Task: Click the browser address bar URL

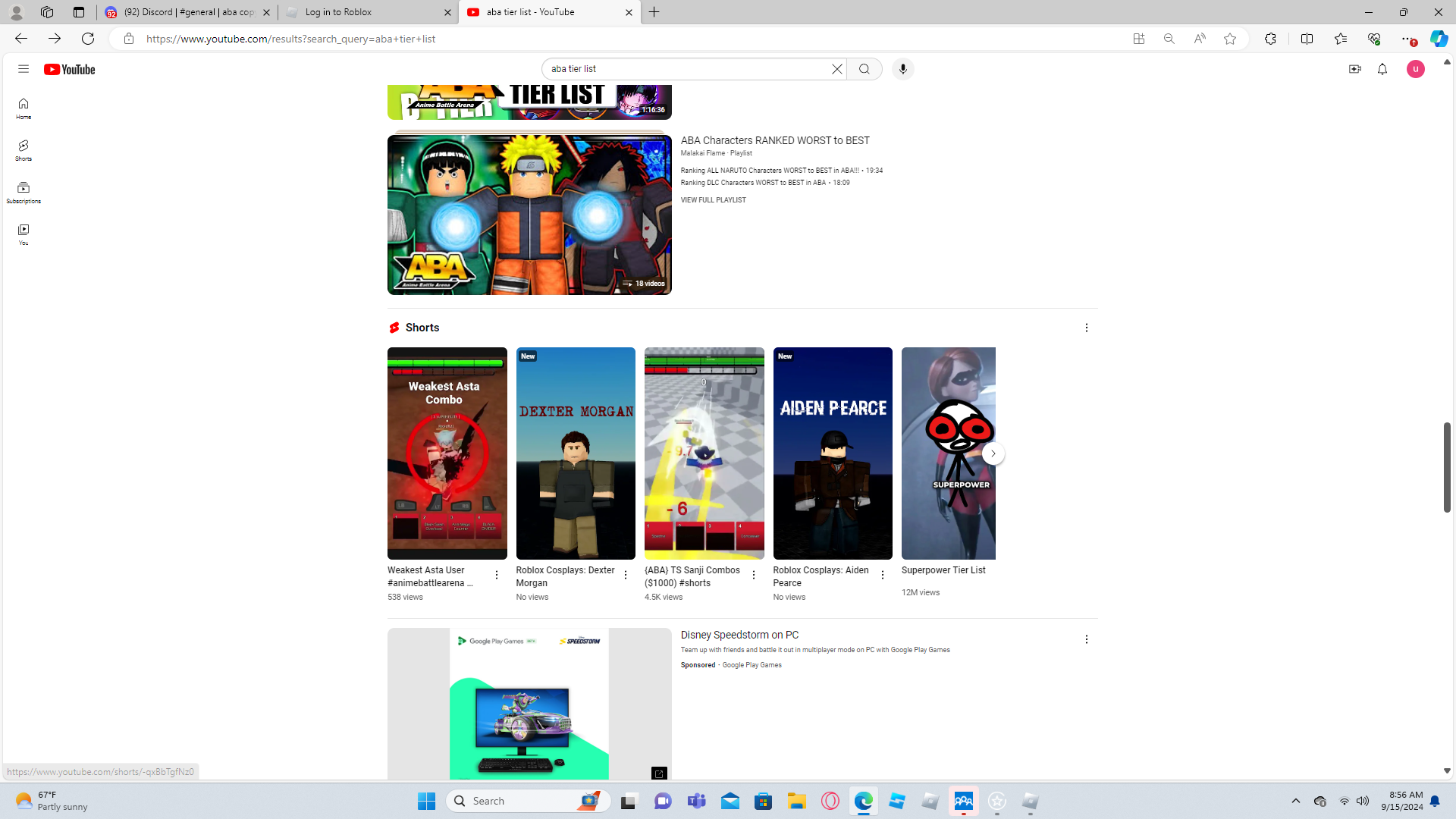Action: coord(290,39)
